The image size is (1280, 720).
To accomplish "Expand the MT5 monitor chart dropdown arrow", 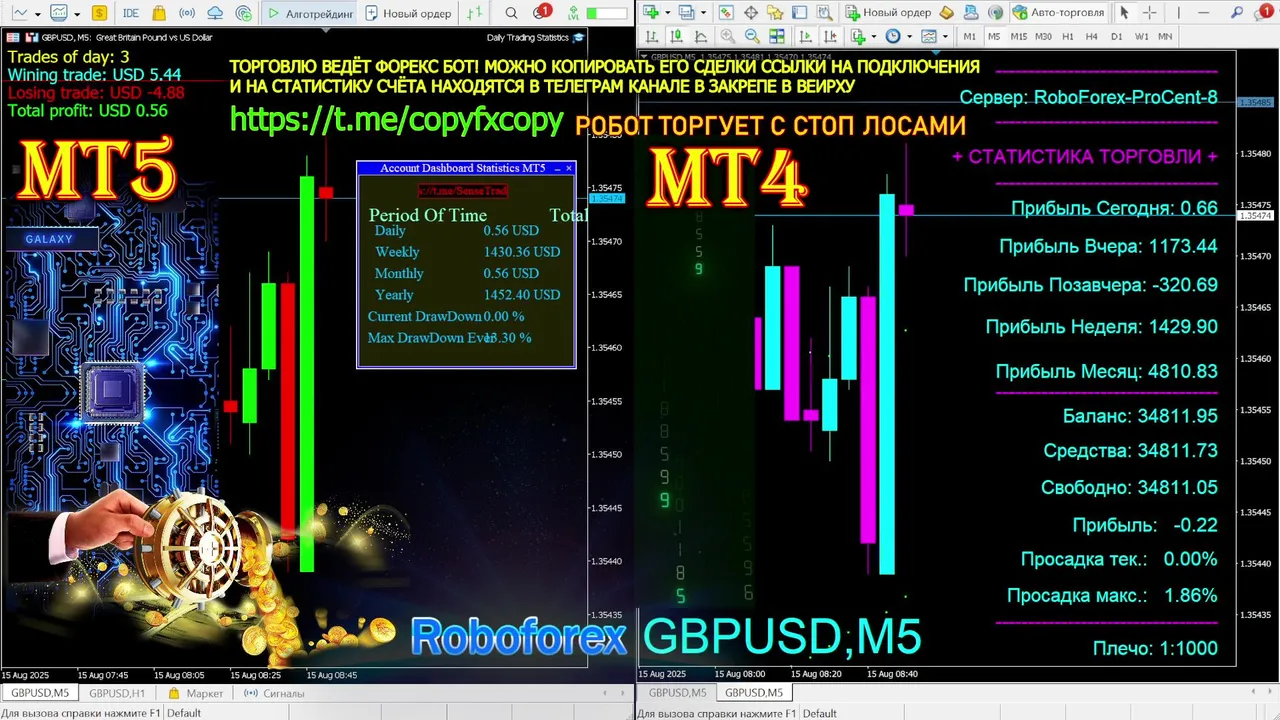I will [x=77, y=15].
